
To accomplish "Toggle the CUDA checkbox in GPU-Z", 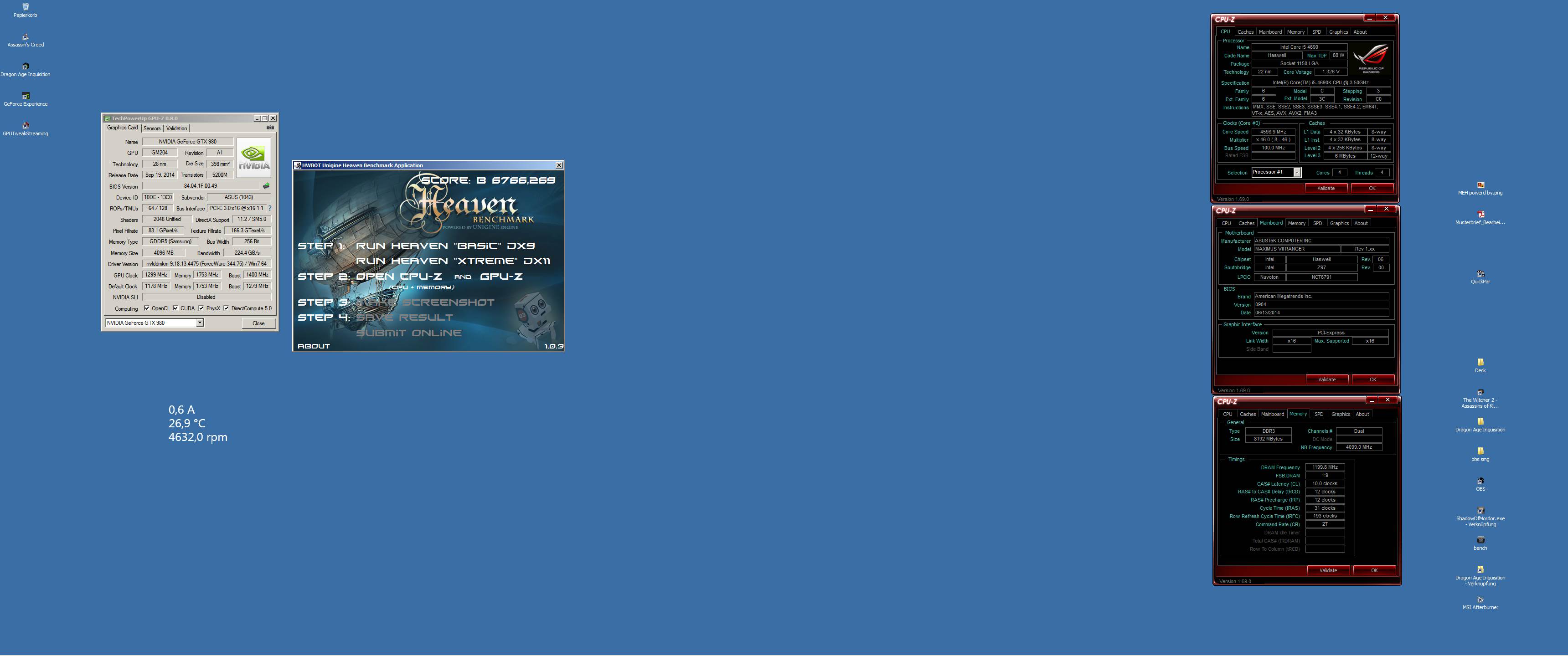I will (x=175, y=308).
